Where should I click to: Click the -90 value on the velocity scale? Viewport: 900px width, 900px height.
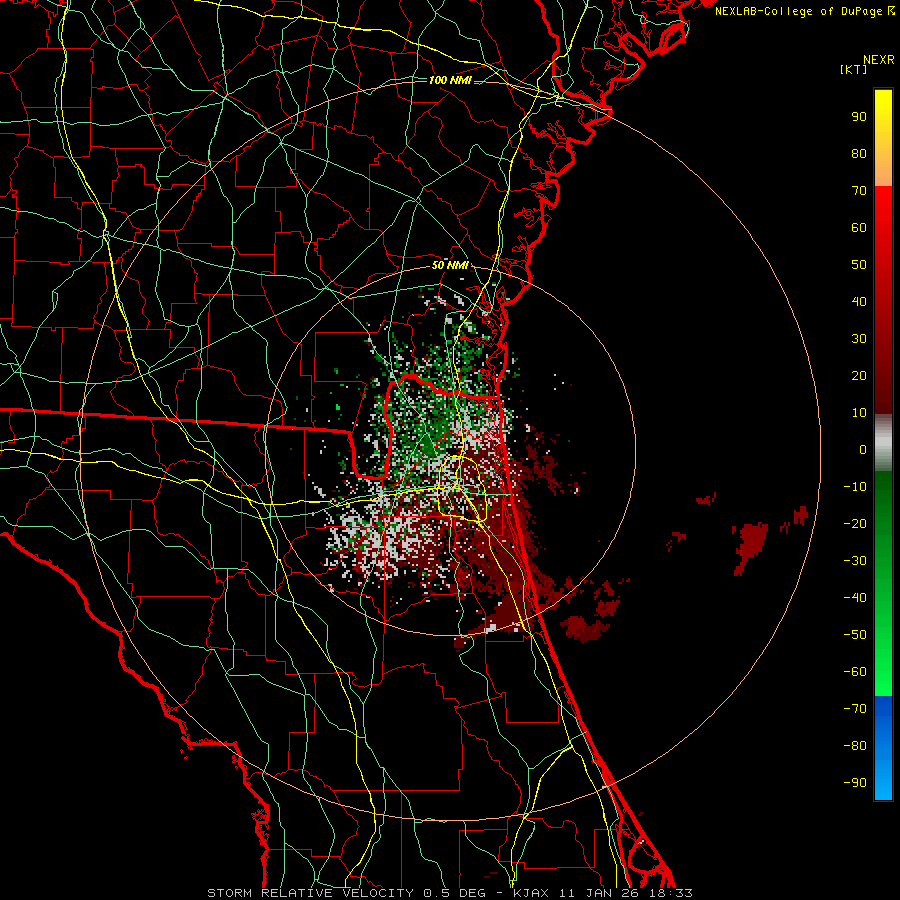(x=855, y=783)
